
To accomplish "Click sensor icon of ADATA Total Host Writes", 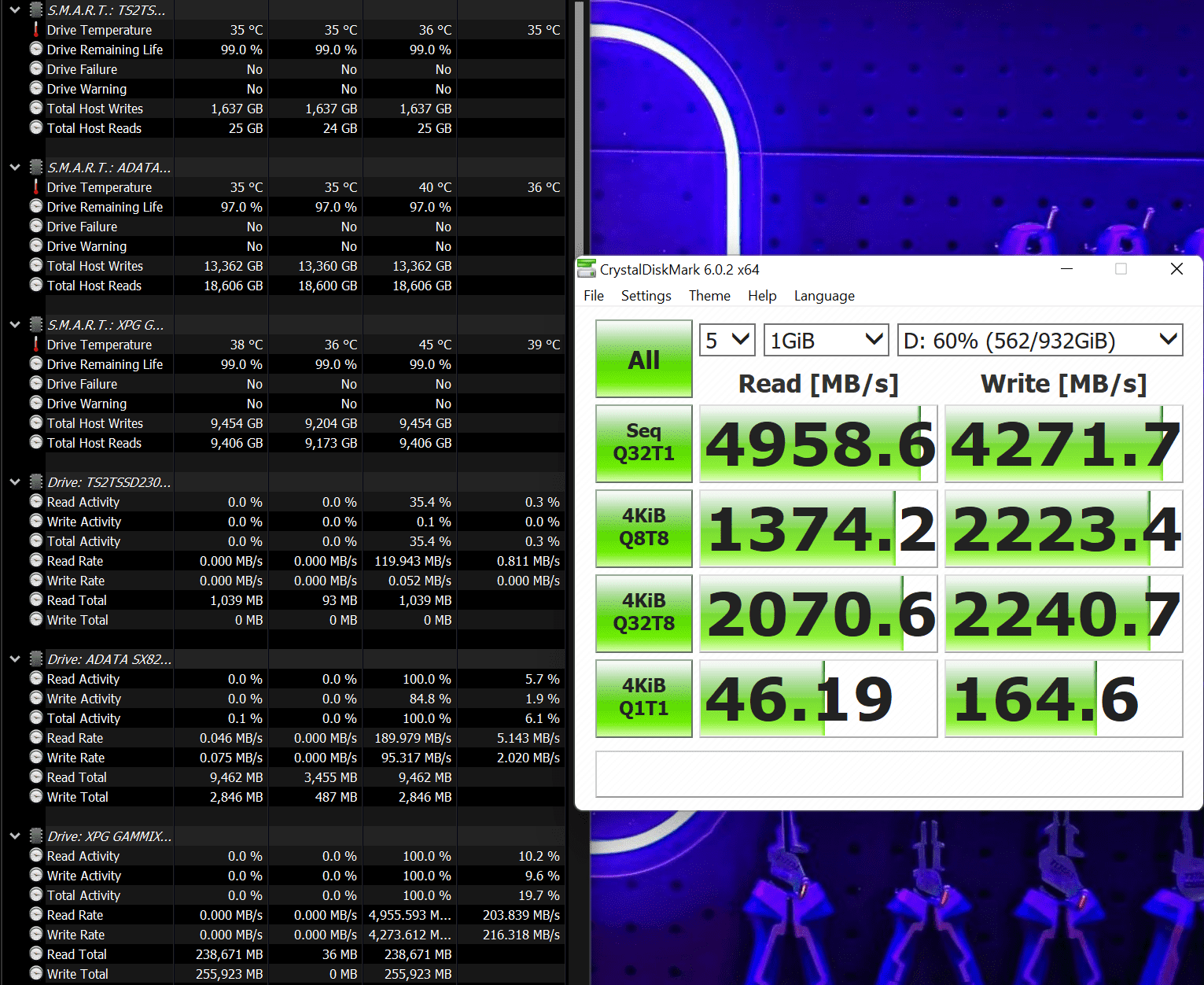I will 36,265.
